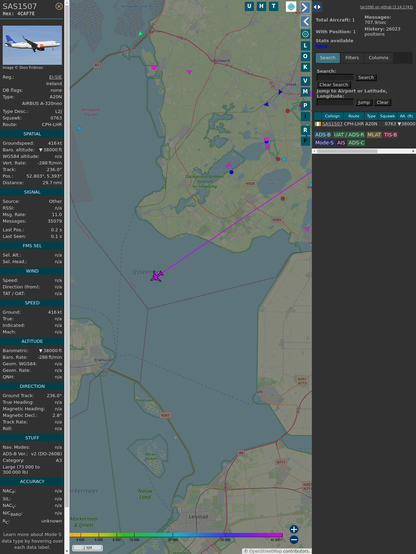Toggle the UAT / ADS-R source filter
This screenshot has height=554, width=416.
348,135
